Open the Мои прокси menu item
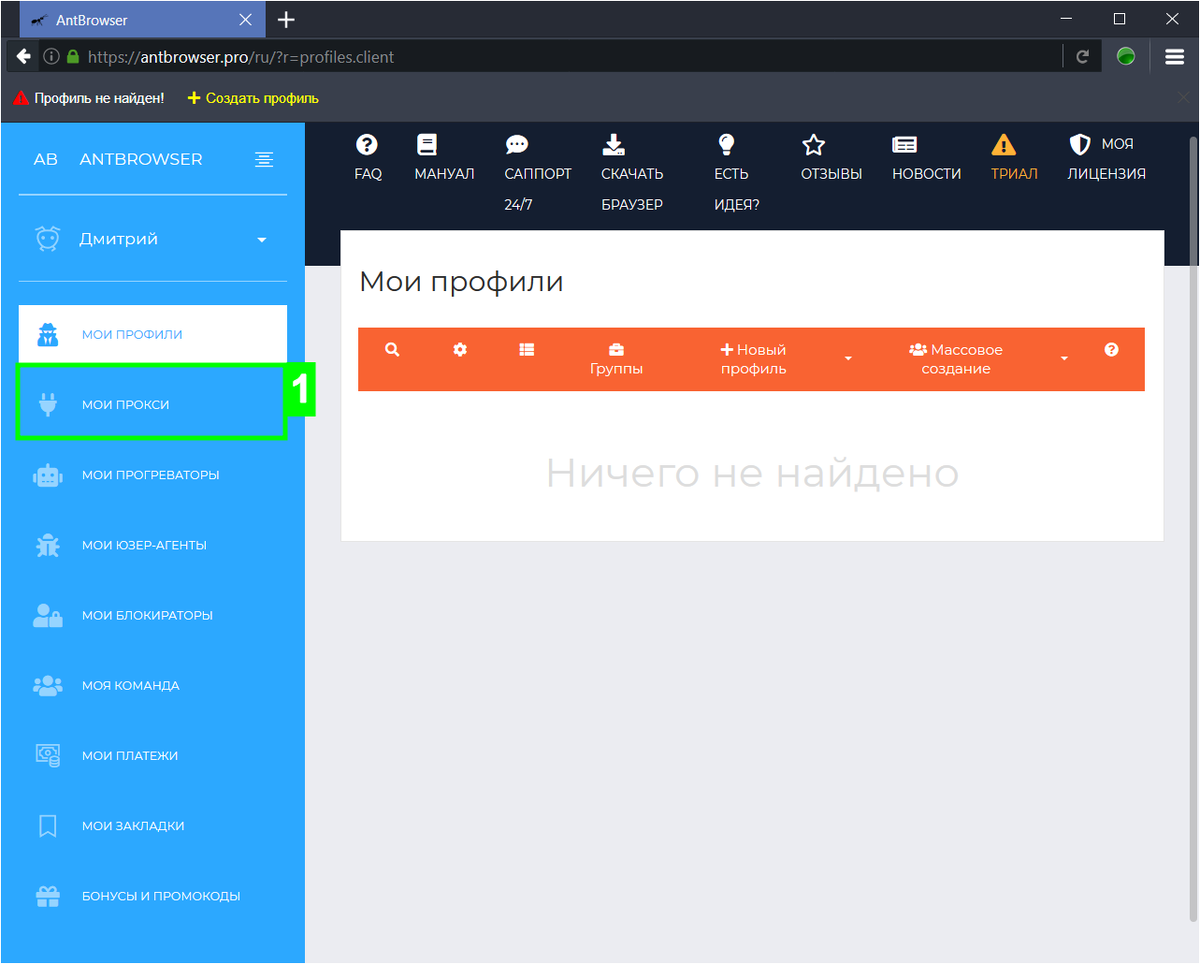The image size is (1200, 964). pos(153,405)
